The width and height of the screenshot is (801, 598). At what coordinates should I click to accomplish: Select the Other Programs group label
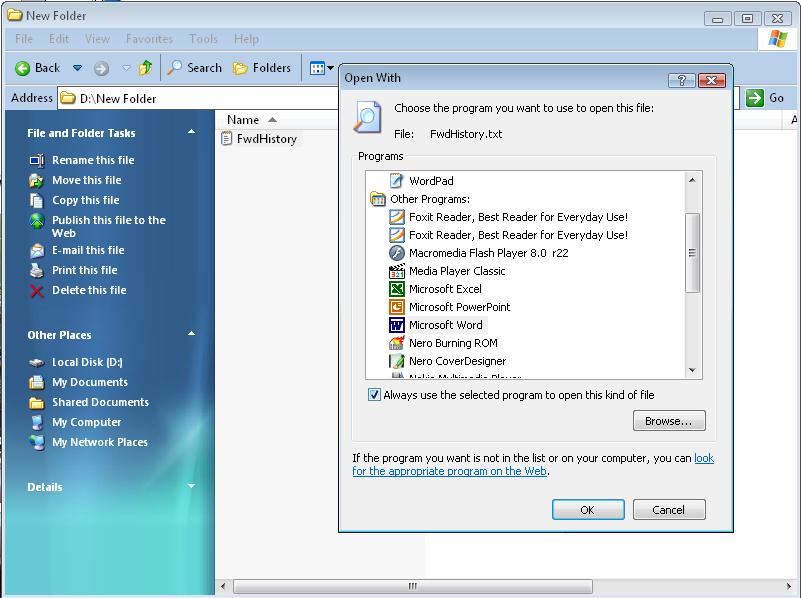(x=430, y=199)
